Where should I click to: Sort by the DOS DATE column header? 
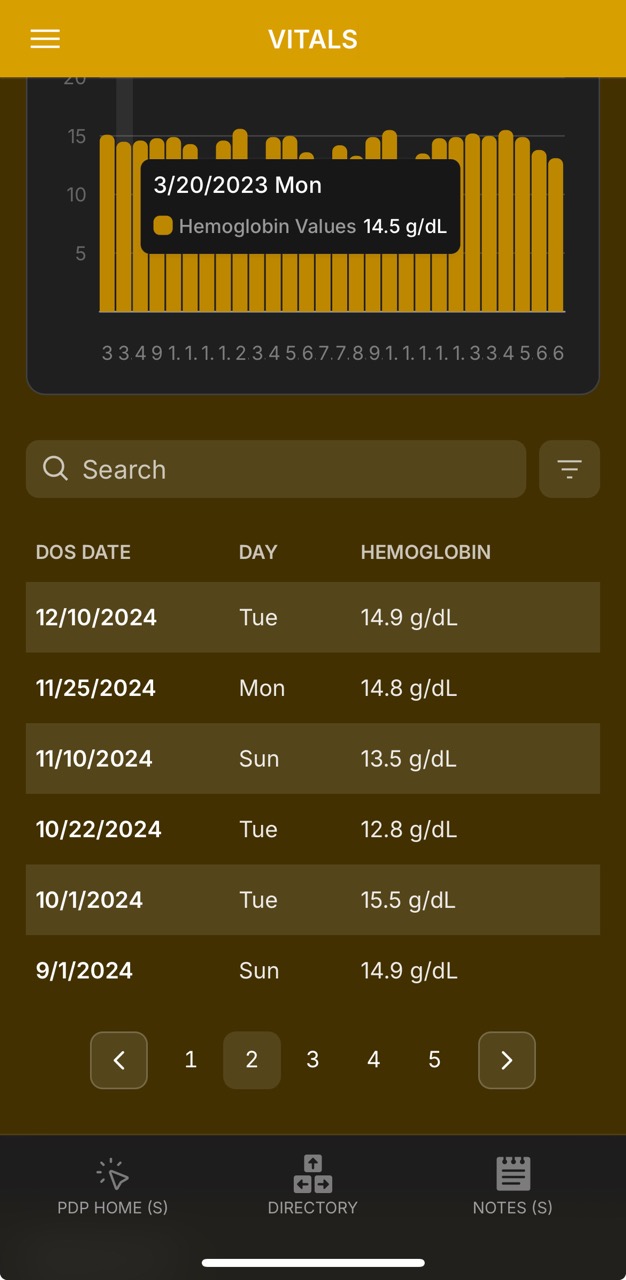pyautogui.click(x=83, y=552)
